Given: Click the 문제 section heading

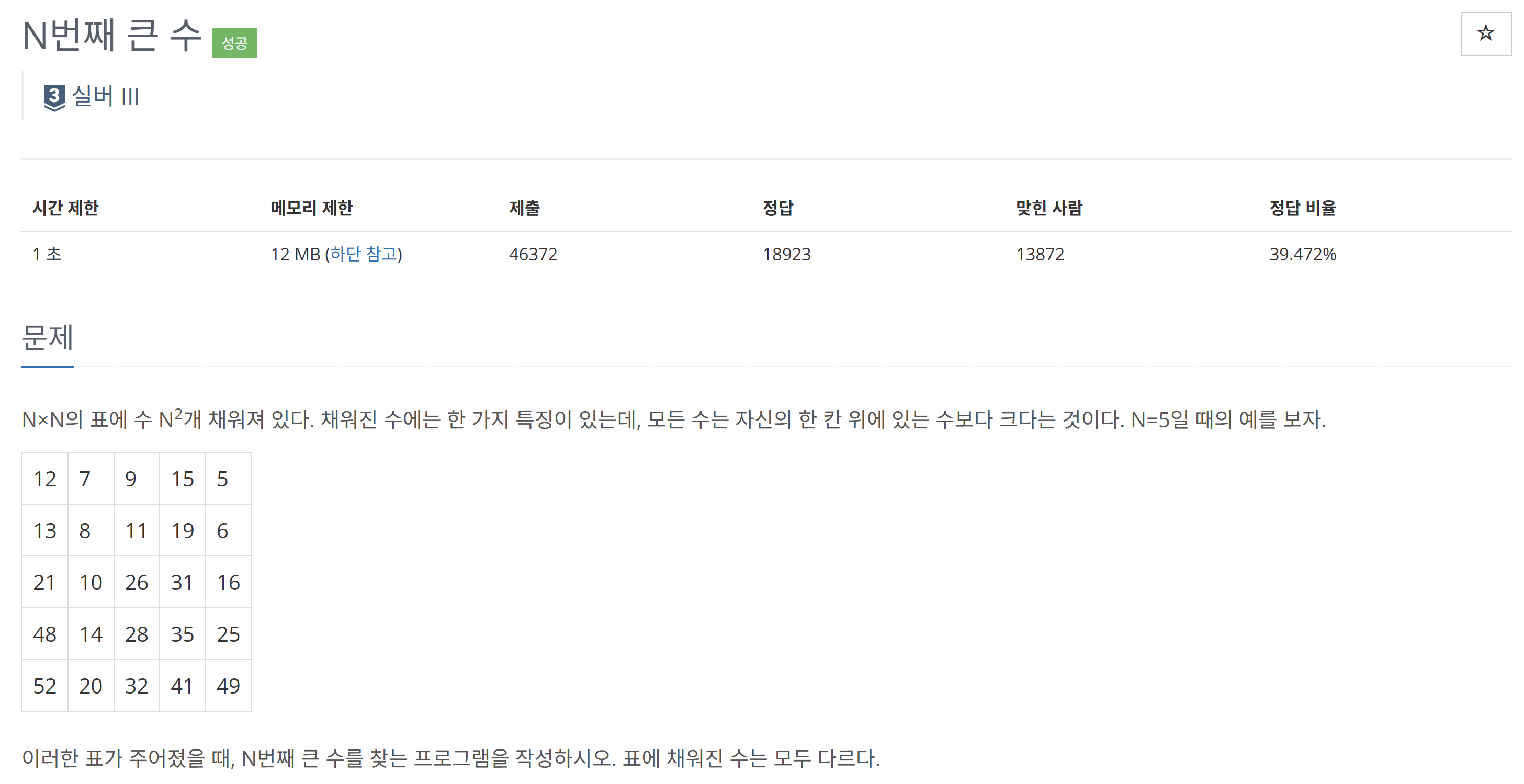Looking at the screenshot, I should click(x=47, y=338).
